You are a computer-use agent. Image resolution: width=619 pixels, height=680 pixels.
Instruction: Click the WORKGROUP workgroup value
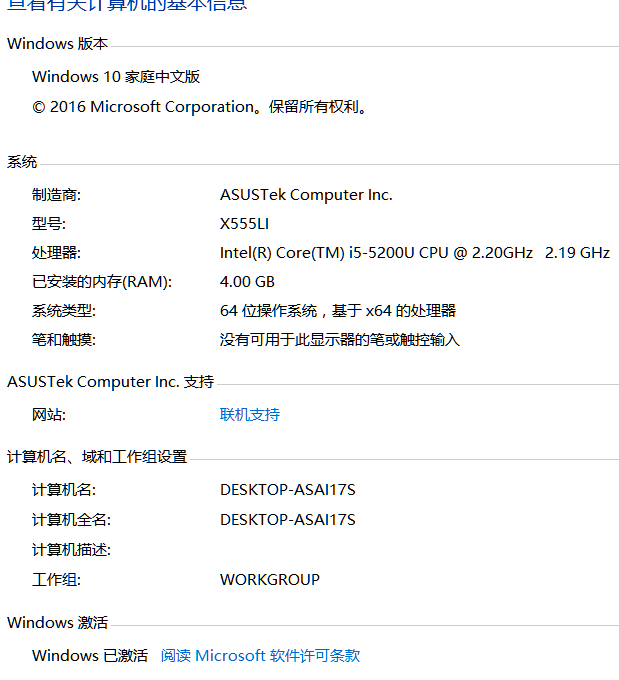click(270, 579)
